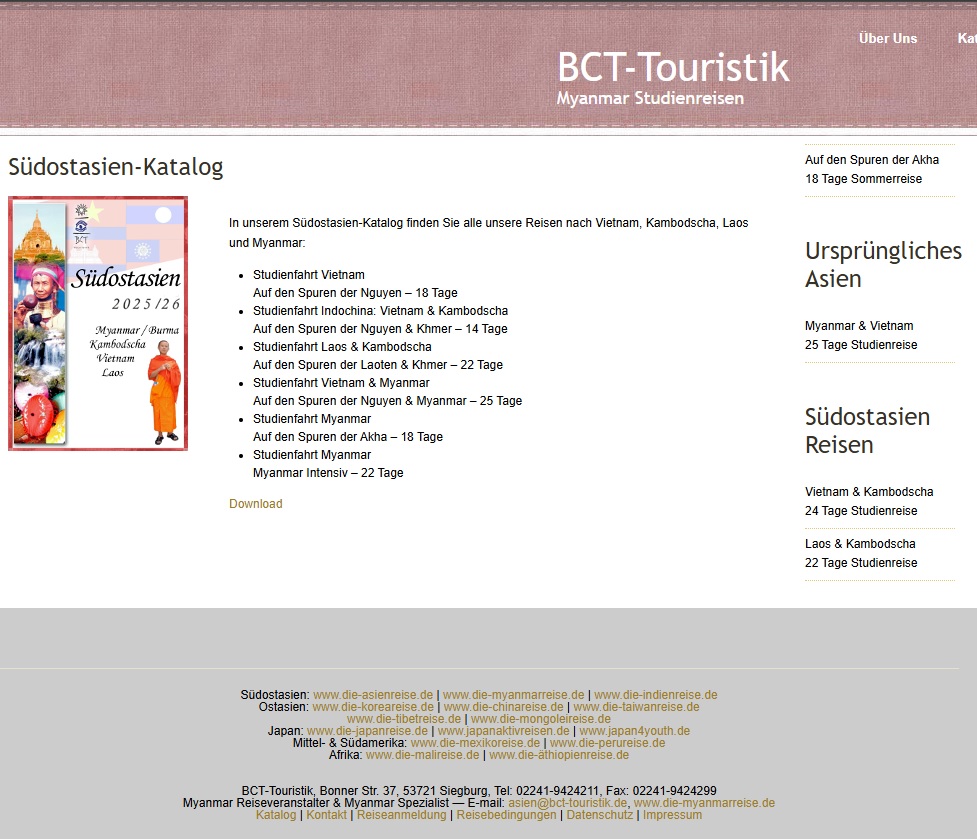Open Auf den Spuren der Akha sidebar link

(872, 169)
